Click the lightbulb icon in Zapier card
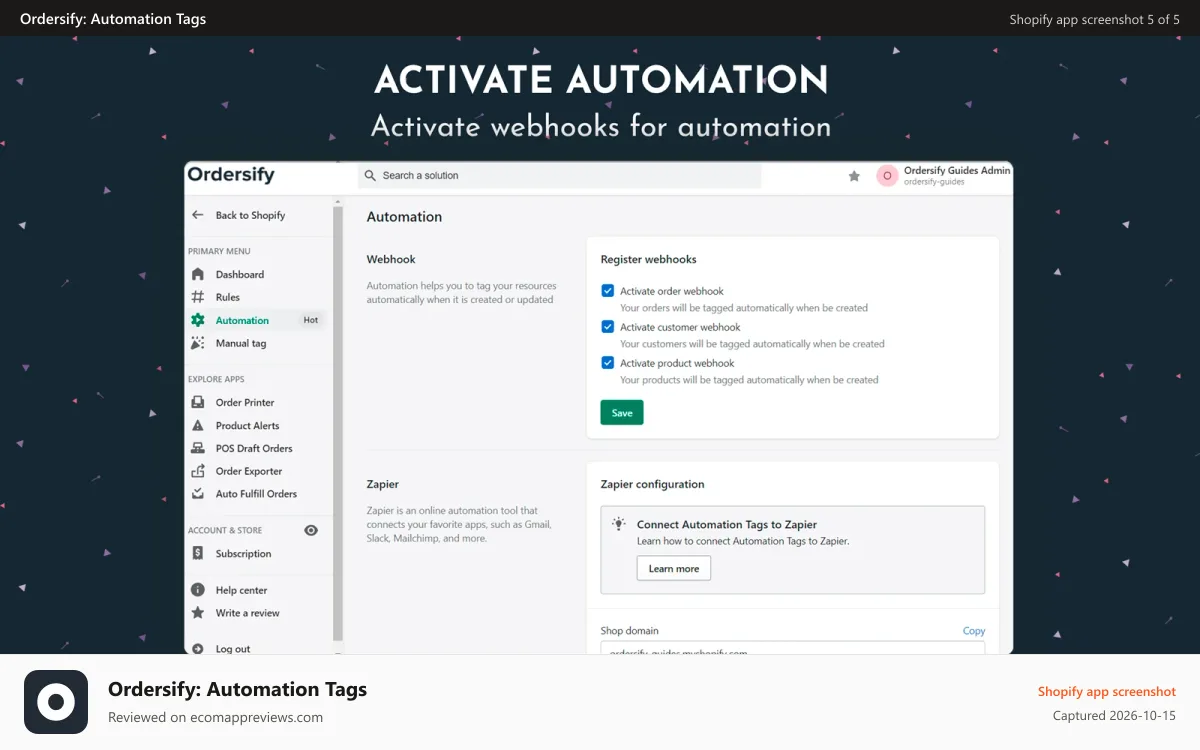The image size is (1200, 750). click(619, 523)
